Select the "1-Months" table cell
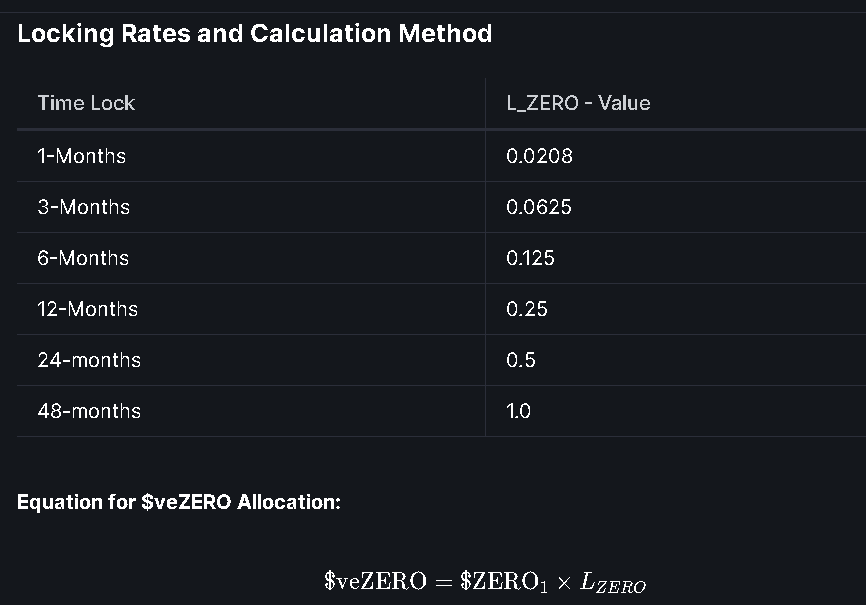Viewport: 866px width, 605px height. pyautogui.click(x=81, y=156)
